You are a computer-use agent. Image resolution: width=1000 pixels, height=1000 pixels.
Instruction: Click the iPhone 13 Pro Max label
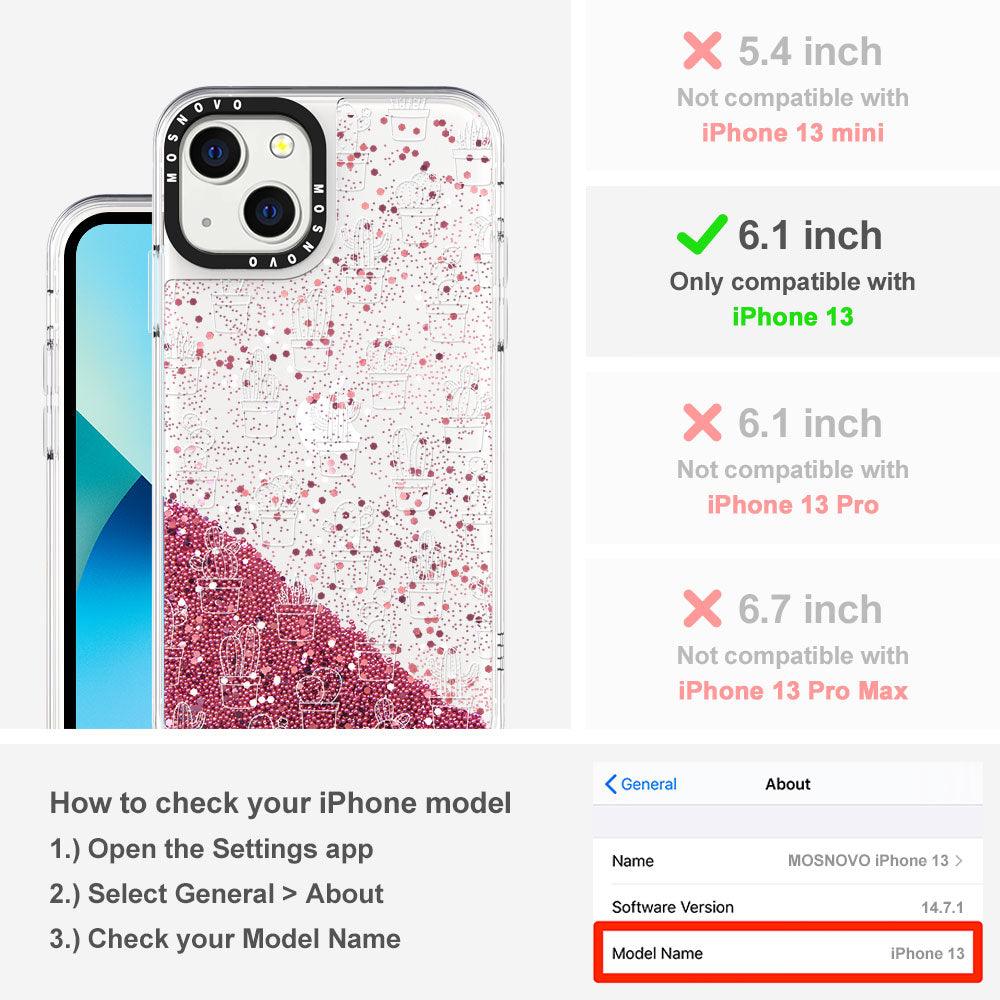(x=792, y=691)
